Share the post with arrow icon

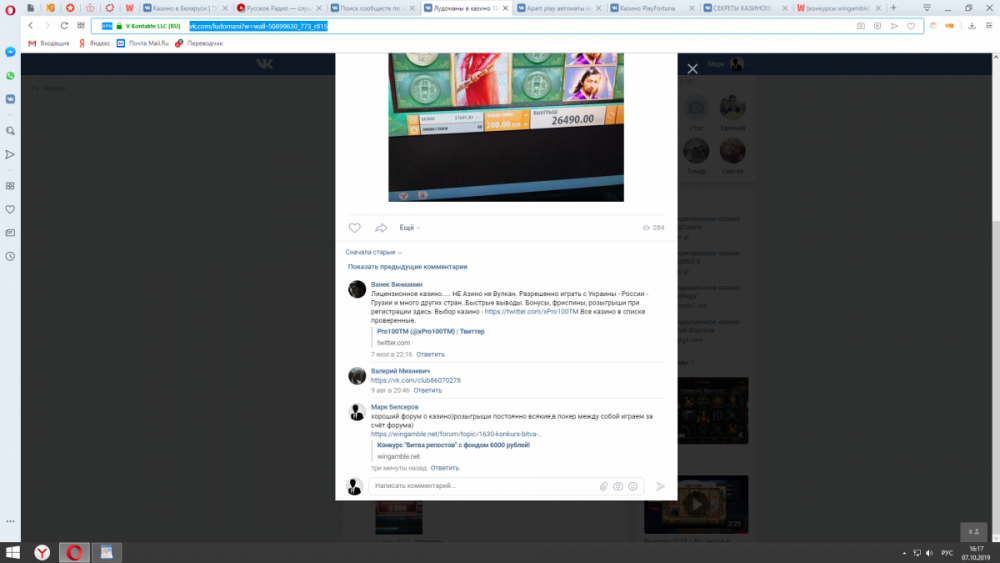(x=381, y=228)
